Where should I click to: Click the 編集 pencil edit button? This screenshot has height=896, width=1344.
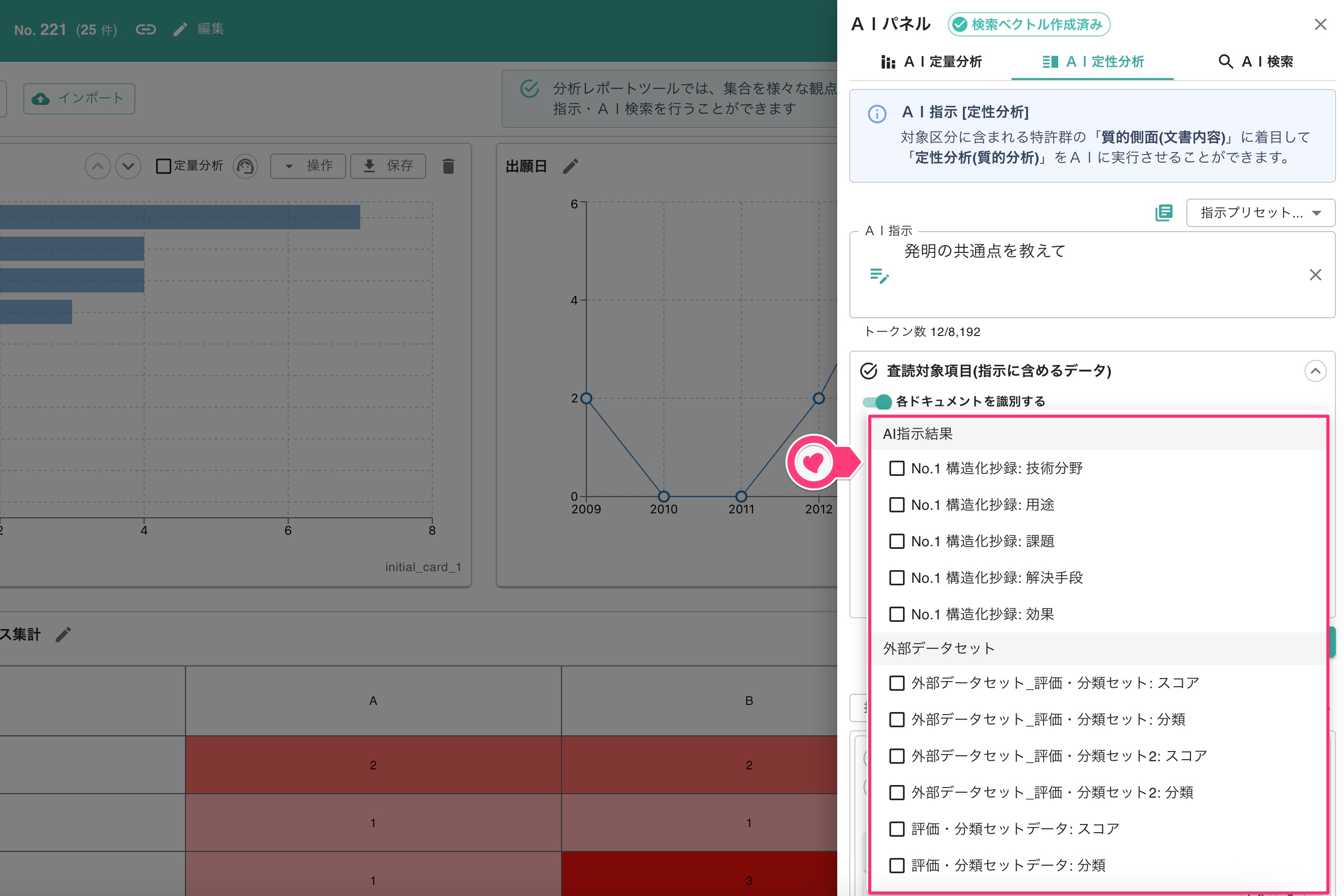[198, 29]
